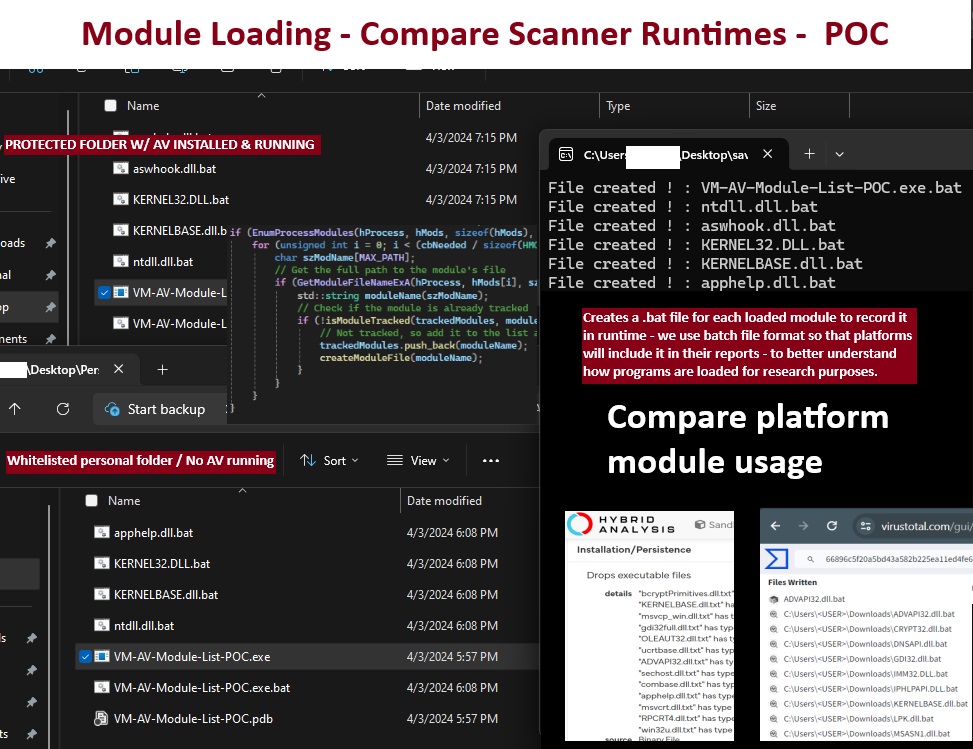Image resolution: width=973 pixels, height=749 pixels.
Task: Click the apphelp.dll.bat file icon
Action: pos(102,532)
